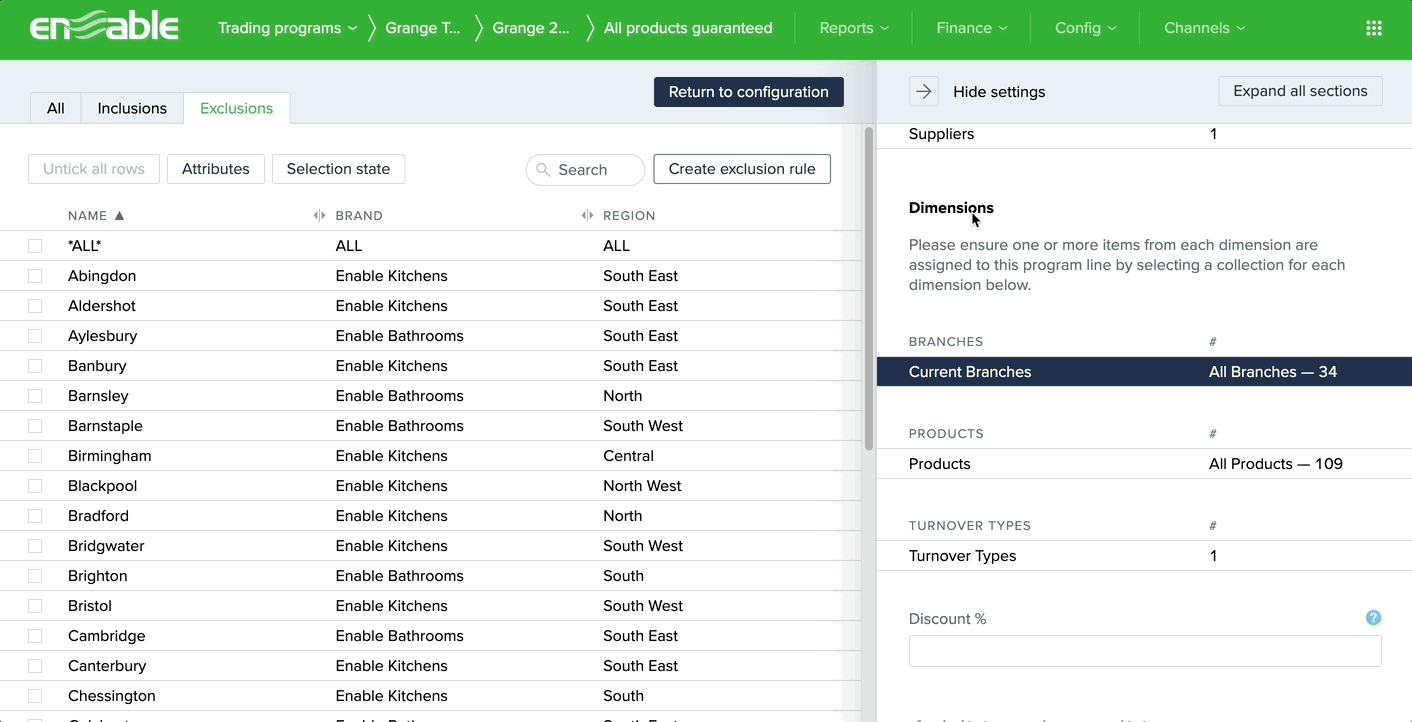Click the branch list vertical scrollbar
Viewport: 1412px width, 722px height.
coord(869,290)
